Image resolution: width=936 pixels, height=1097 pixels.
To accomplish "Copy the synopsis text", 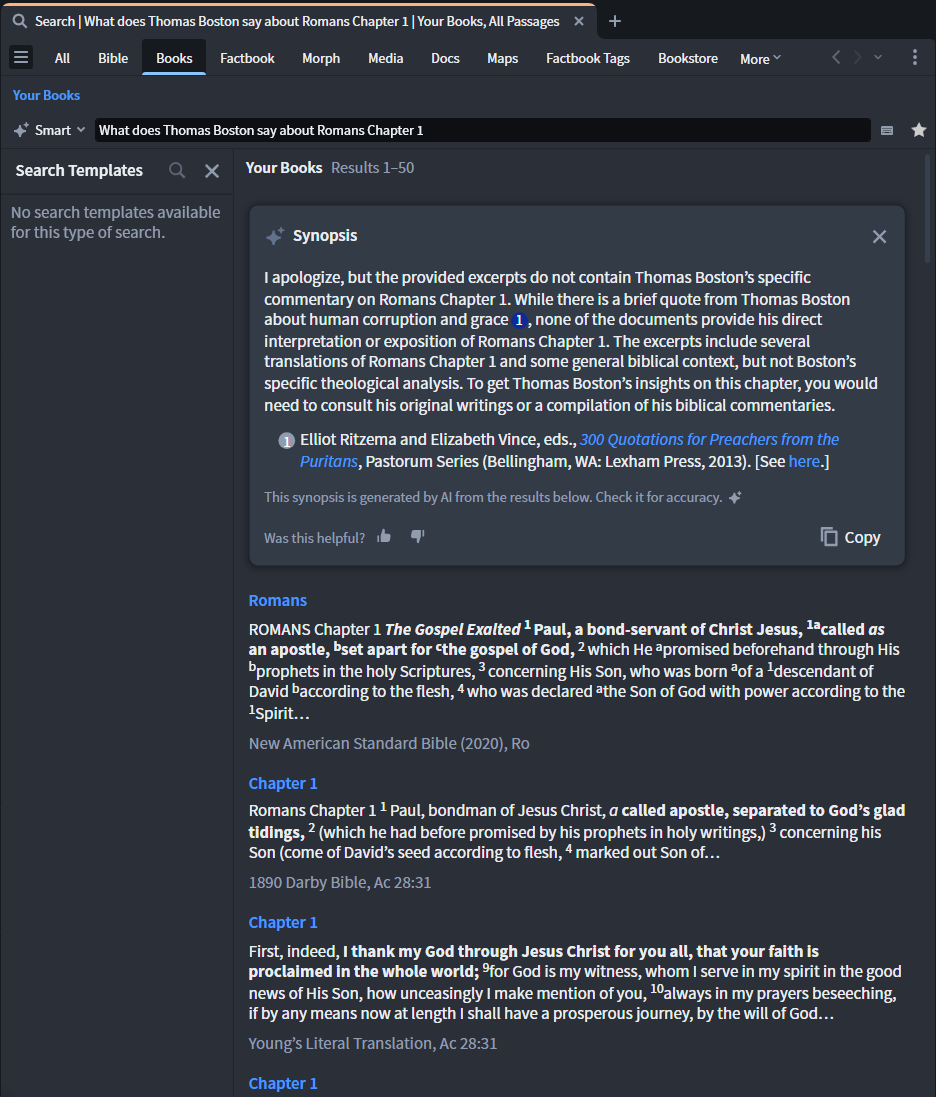I will pyautogui.click(x=851, y=537).
